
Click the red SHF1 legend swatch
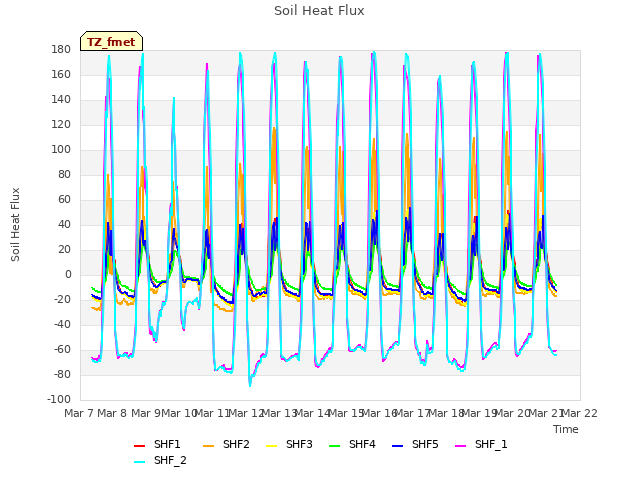(x=140, y=446)
